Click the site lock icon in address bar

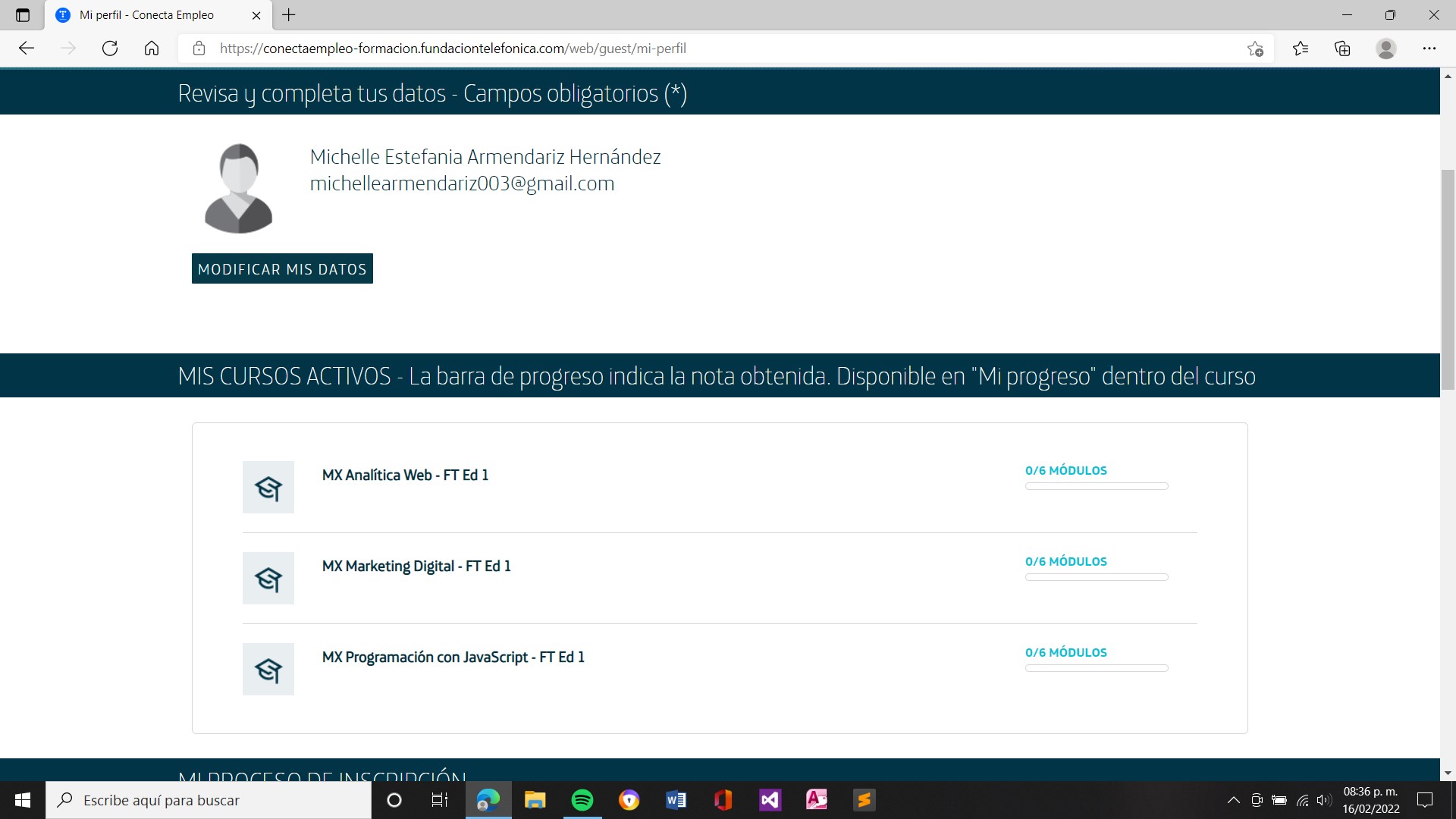tap(199, 49)
